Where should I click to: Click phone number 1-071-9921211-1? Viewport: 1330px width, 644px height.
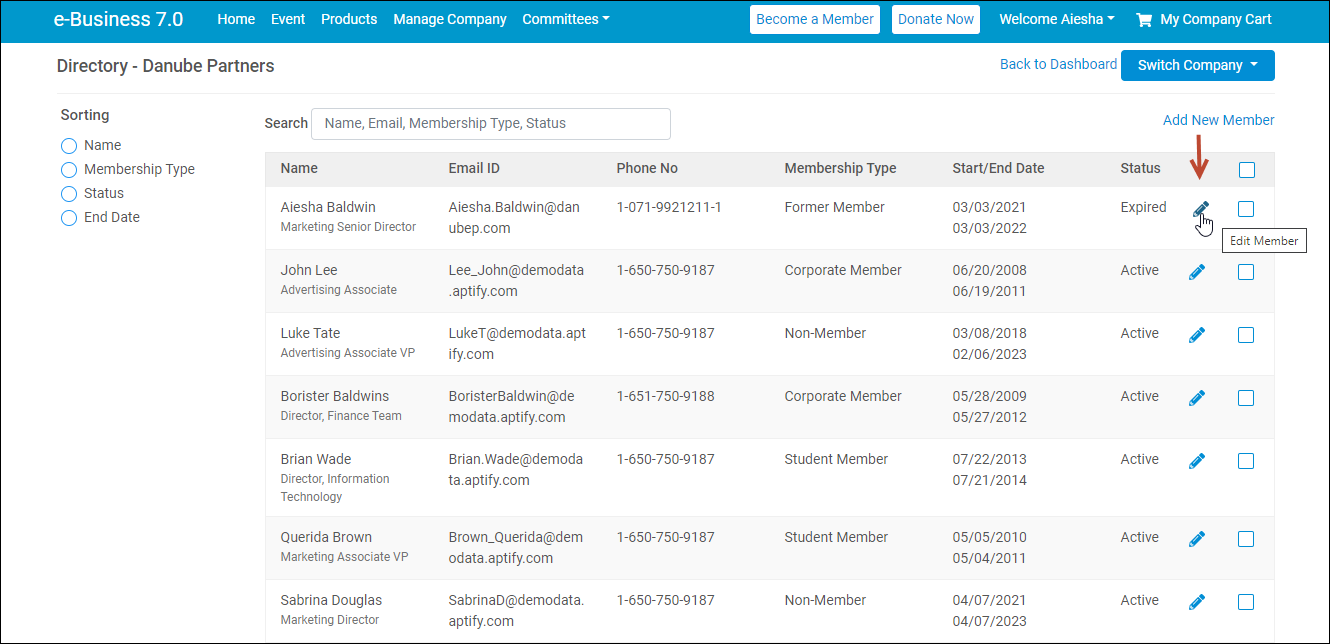669,207
